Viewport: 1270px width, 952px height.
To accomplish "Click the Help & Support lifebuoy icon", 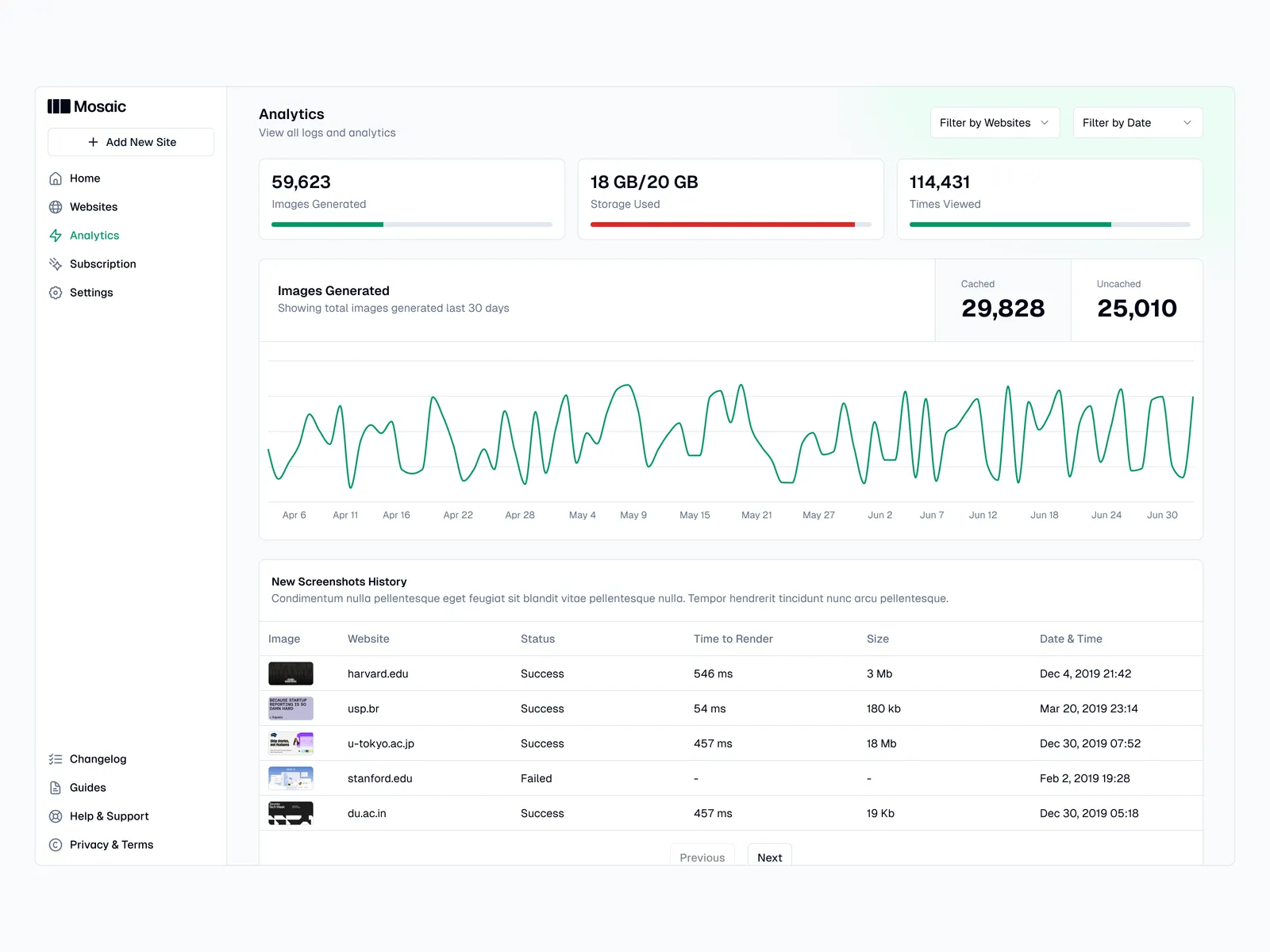I will pos(56,816).
